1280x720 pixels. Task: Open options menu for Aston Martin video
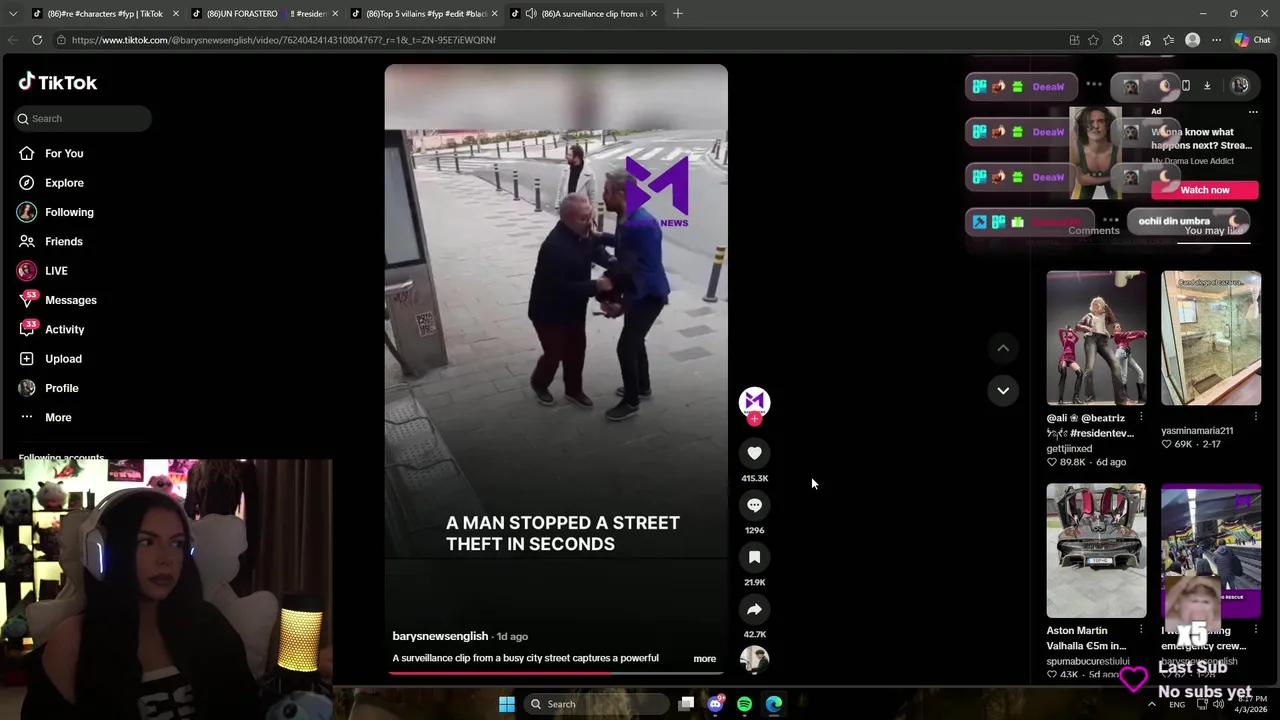click(x=1141, y=630)
